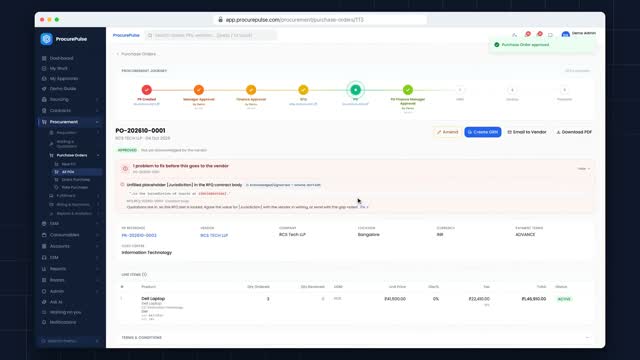The image size is (640, 360).
Task: Expand the Consumables section chevron
Action: tap(97, 235)
